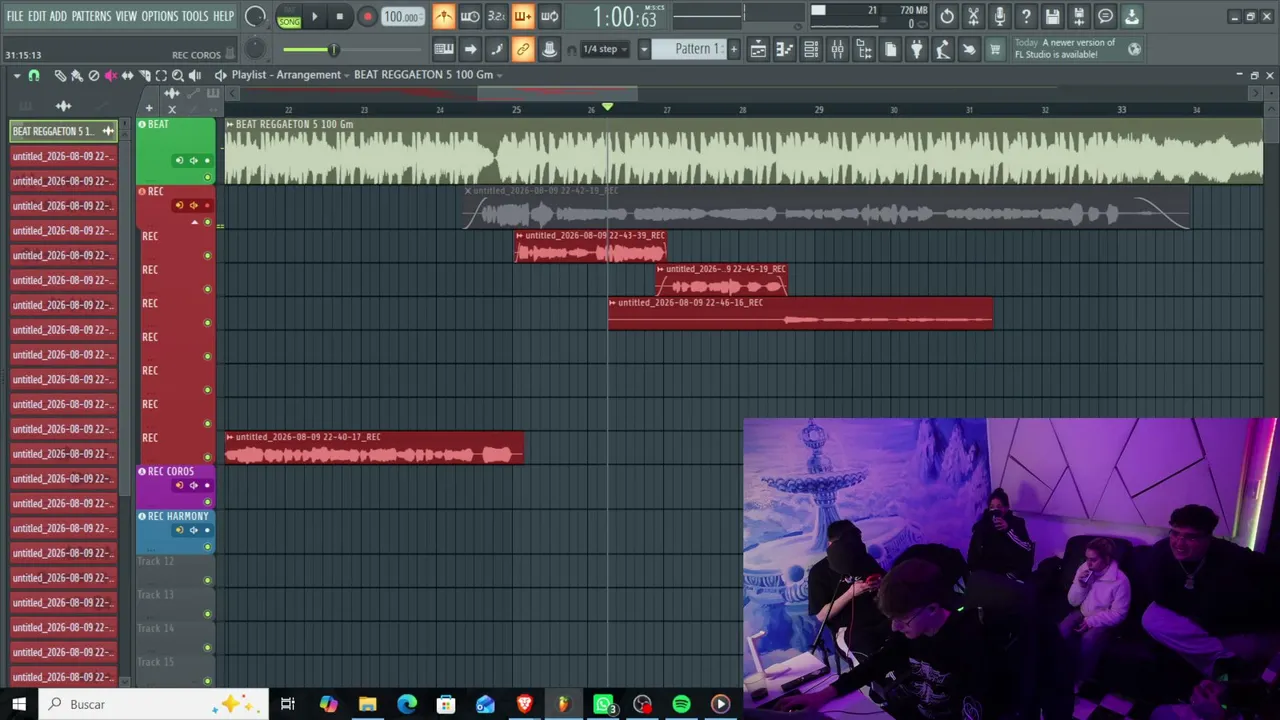Screen dimensions: 1280x720
Task: Open the Piano roll window
Action: (785, 49)
